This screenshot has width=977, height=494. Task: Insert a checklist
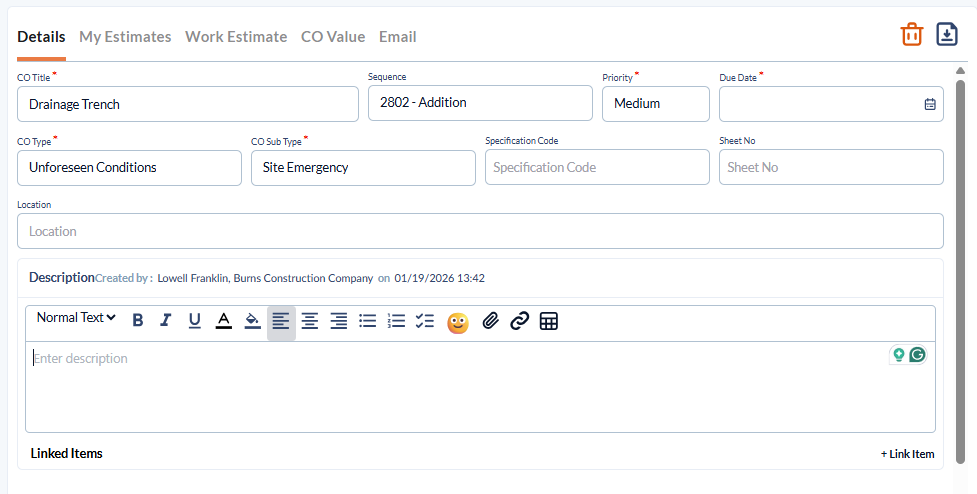pyautogui.click(x=425, y=321)
